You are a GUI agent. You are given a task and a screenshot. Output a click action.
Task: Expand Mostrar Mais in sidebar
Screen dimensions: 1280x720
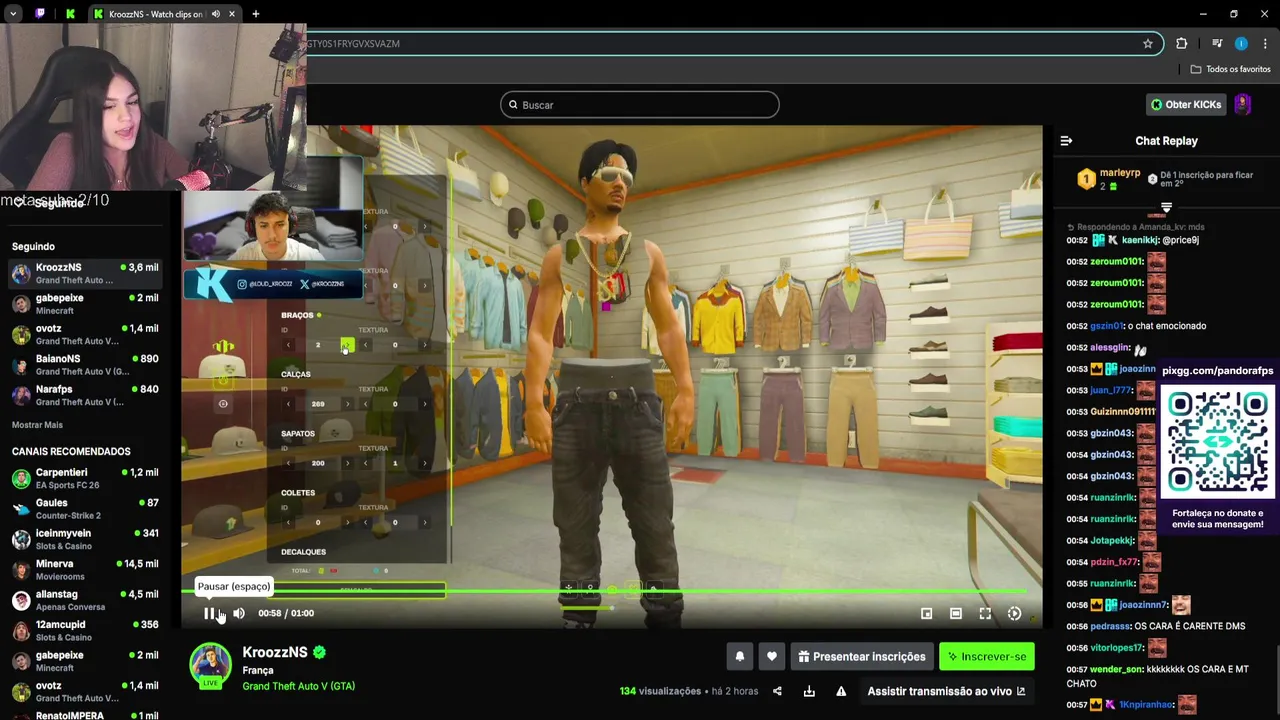tap(37, 425)
